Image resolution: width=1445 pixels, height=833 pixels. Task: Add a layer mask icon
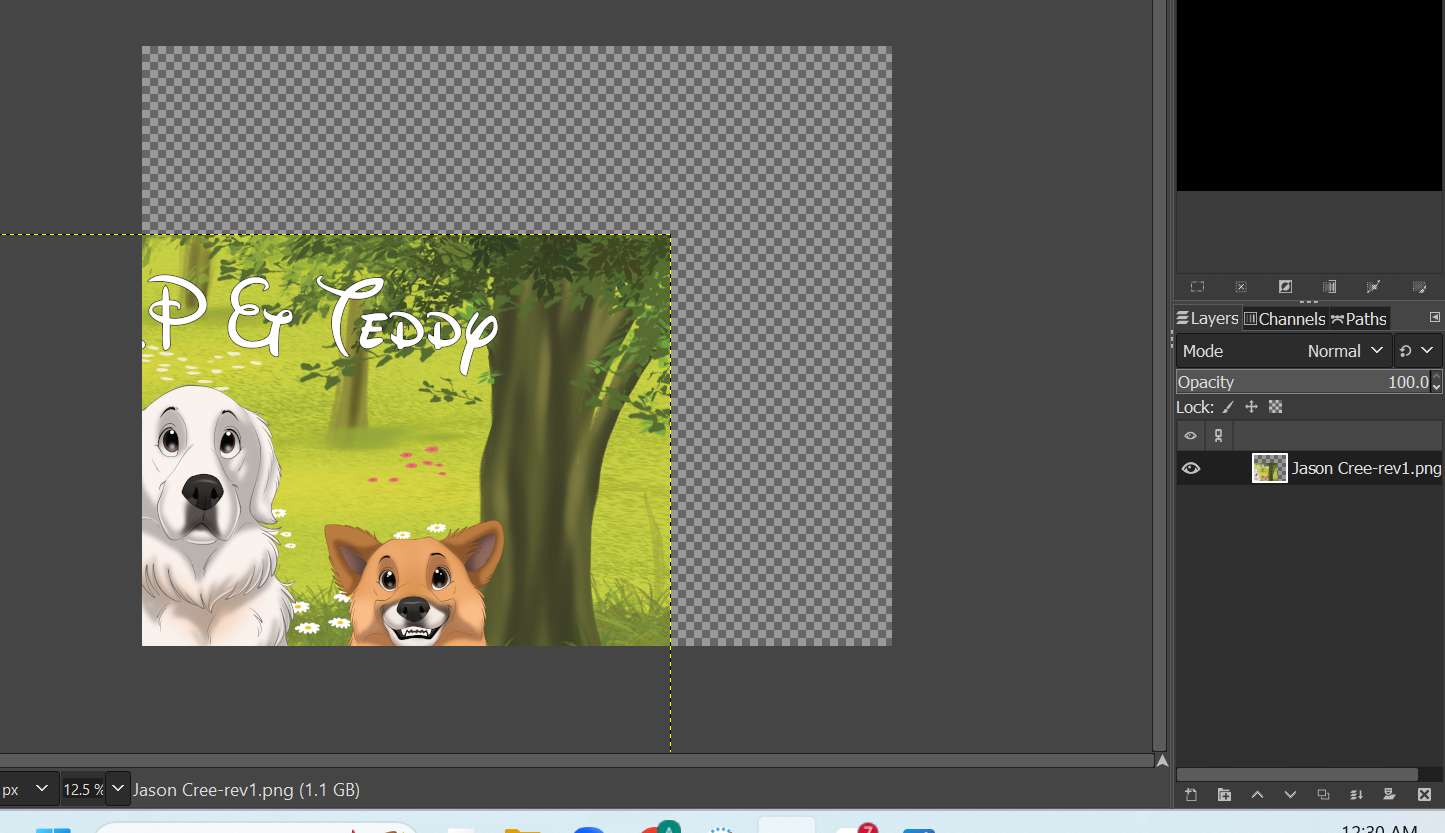coord(1389,795)
